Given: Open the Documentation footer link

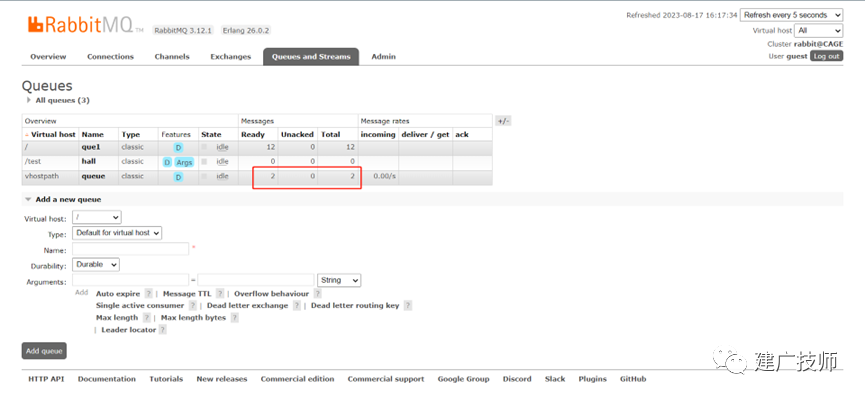Looking at the screenshot, I should pos(106,379).
